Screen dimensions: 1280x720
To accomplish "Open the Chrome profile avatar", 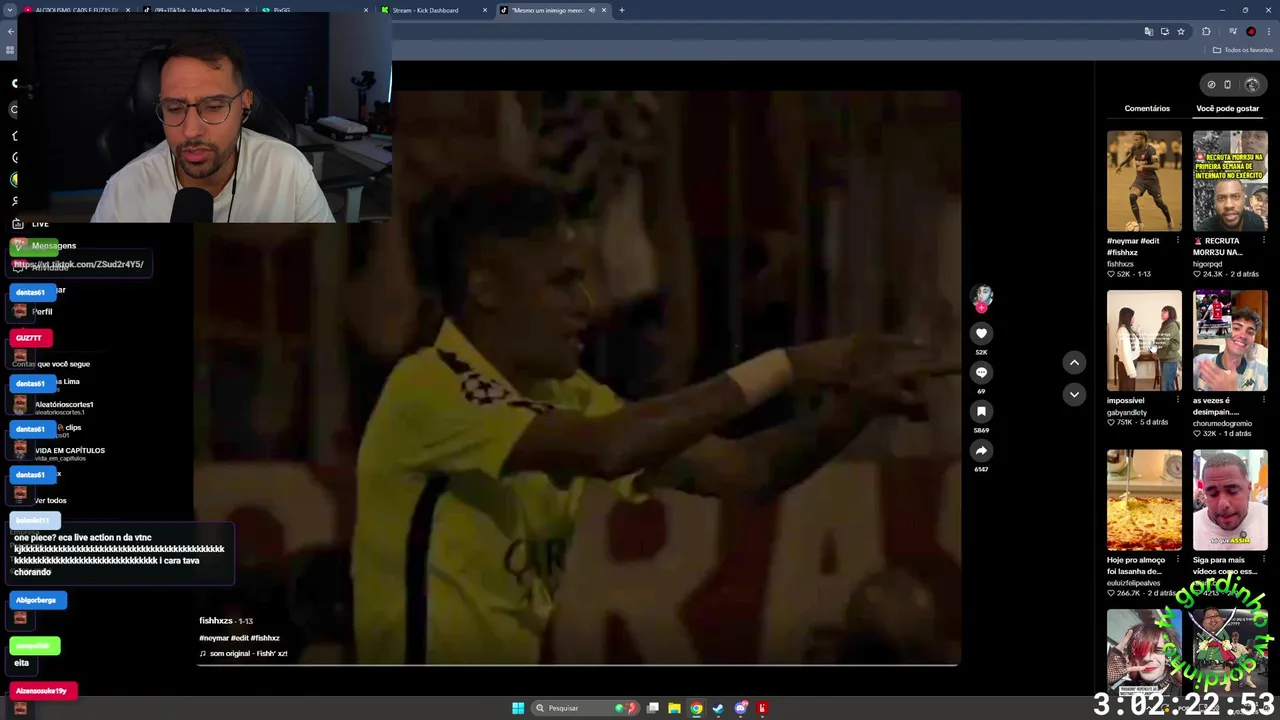I will pyautogui.click(x=1250, y=31).
